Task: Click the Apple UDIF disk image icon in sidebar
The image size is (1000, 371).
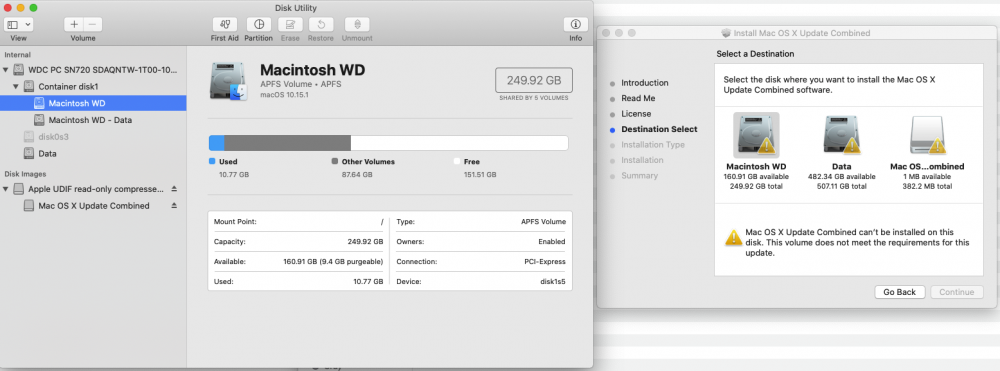Action: [x=18, y=189]
